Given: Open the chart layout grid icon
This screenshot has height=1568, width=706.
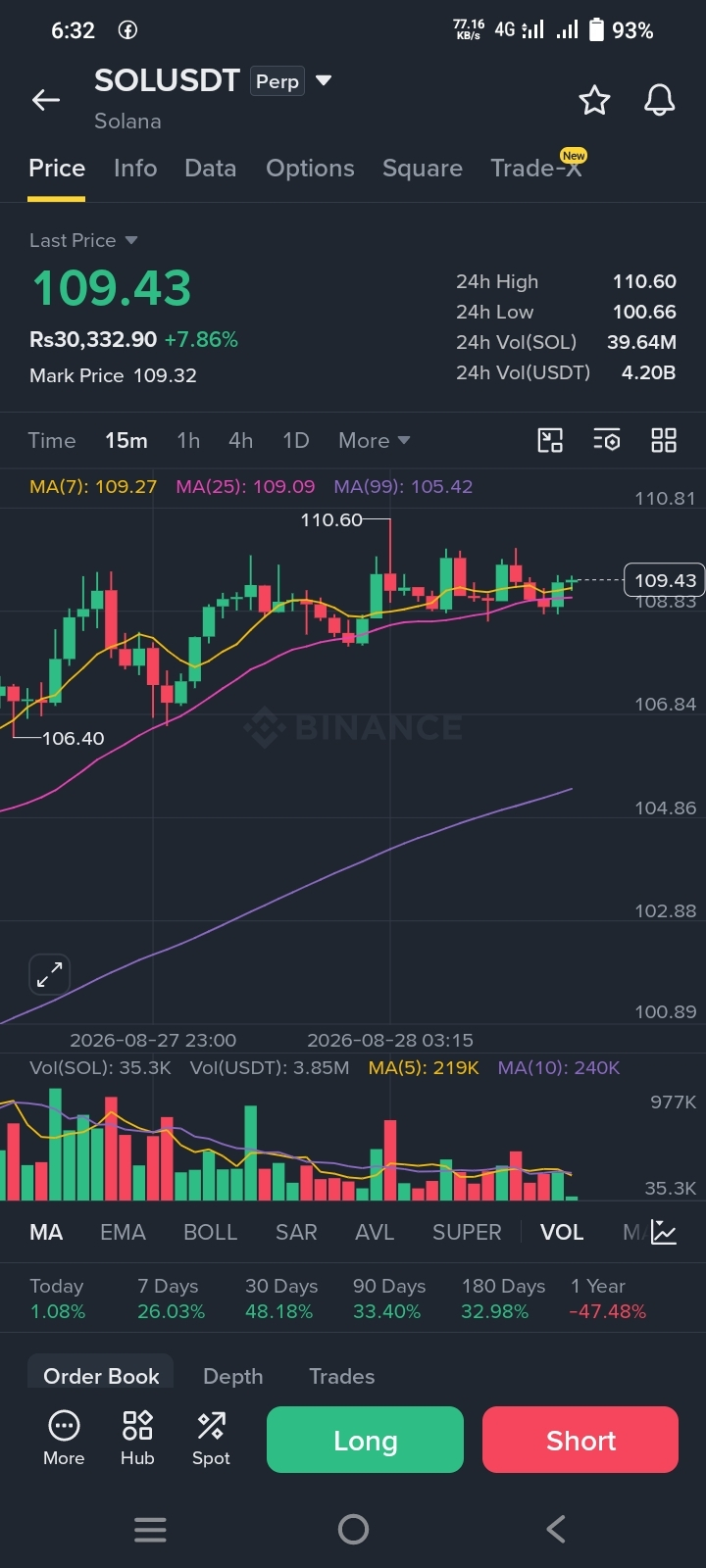Looking at the screenshot, I should (664, 440).
